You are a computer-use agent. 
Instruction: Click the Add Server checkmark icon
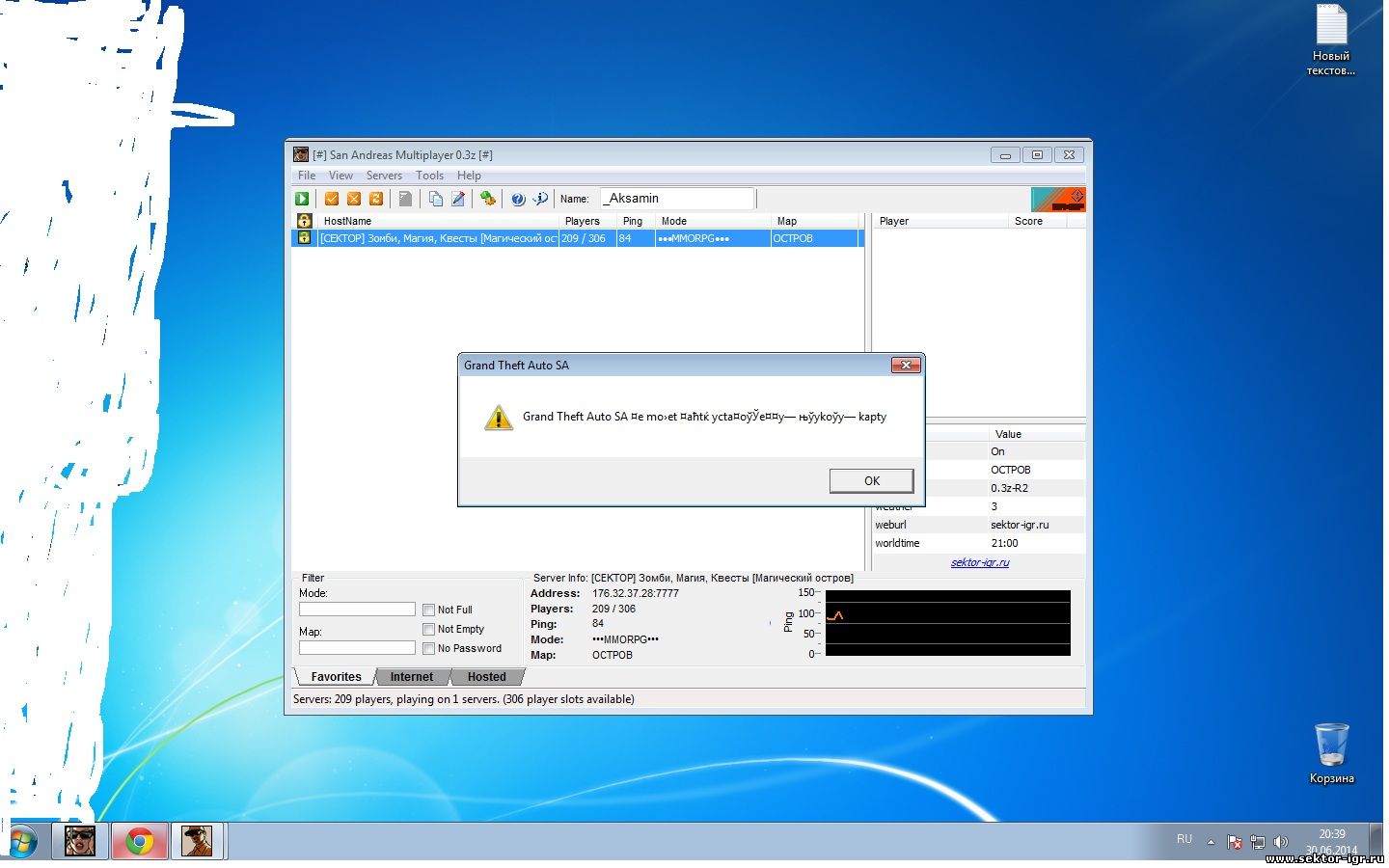pyautogui.click(x=332, y=199)
